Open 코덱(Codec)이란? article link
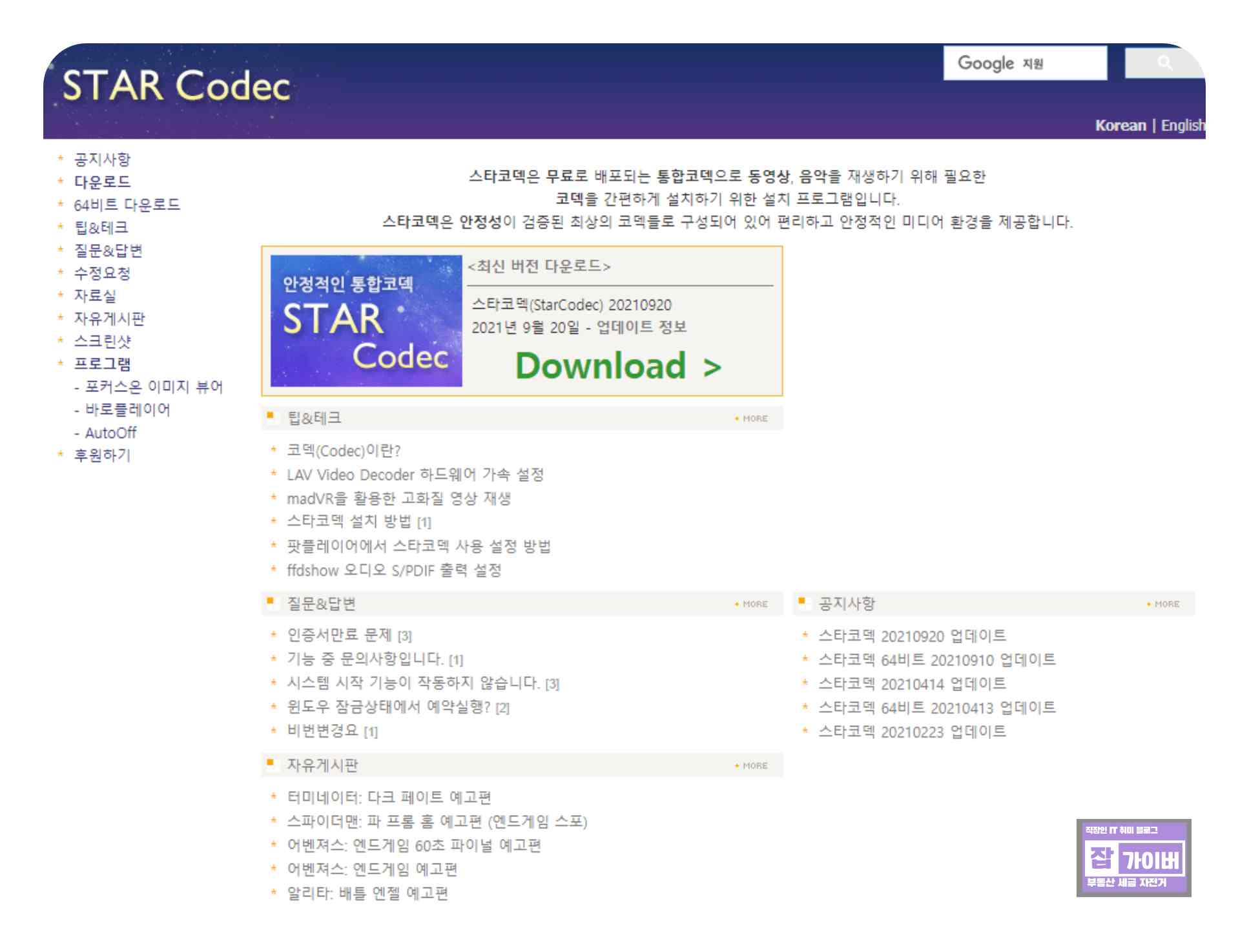Screen dimensions: 1249x952 [344, 451]
